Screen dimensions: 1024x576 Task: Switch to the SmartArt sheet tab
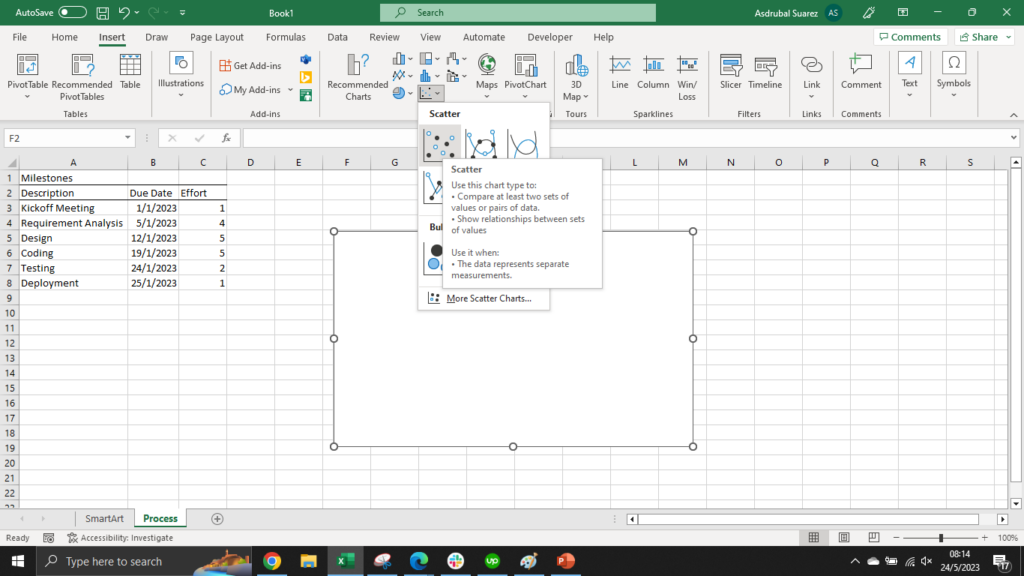[105, 518]
